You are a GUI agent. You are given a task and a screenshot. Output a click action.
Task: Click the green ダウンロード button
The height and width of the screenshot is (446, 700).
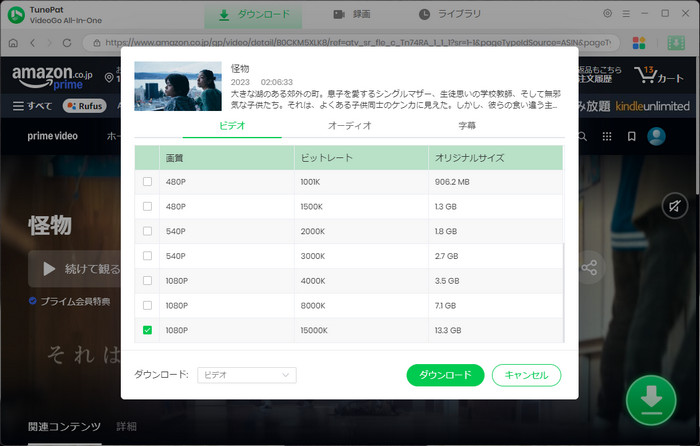(x=445, y=375)
